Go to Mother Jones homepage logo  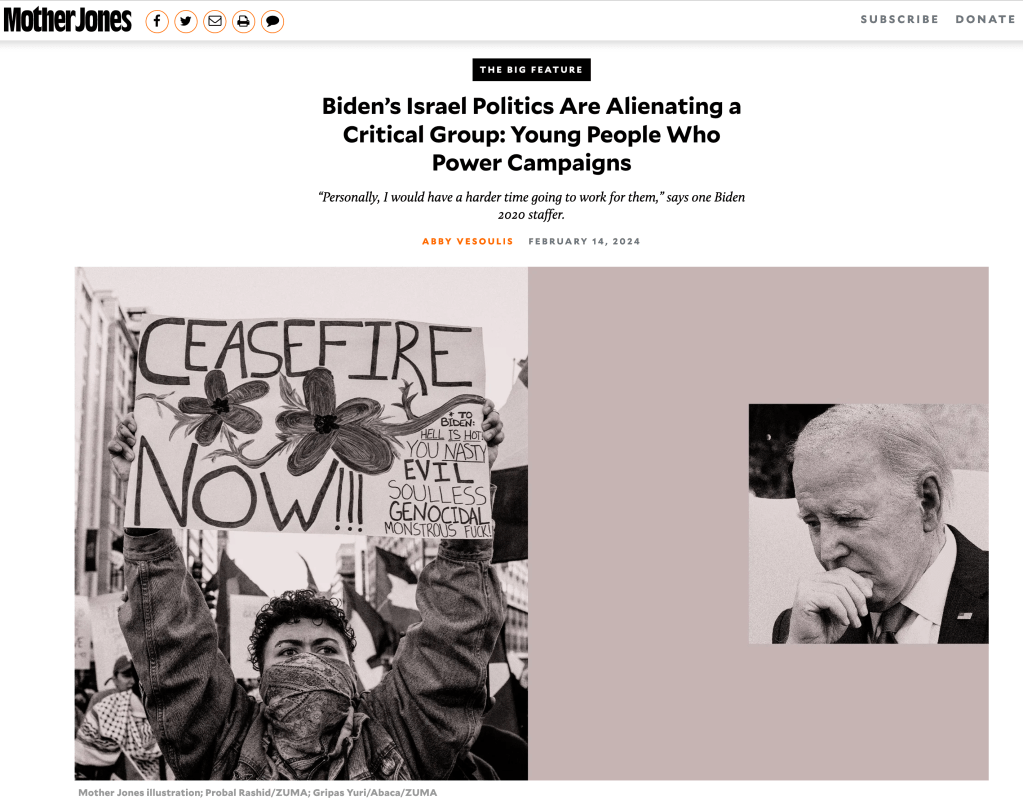coord(68,20)
